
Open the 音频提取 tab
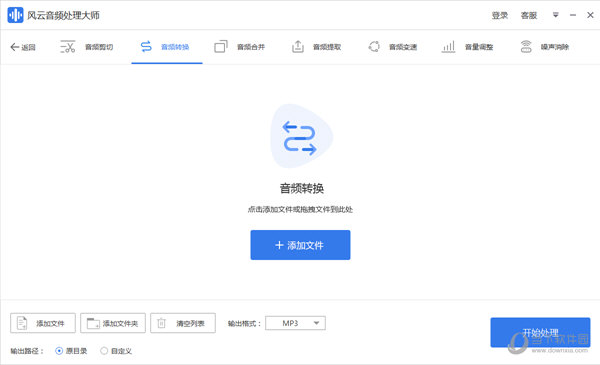[316, 47]
